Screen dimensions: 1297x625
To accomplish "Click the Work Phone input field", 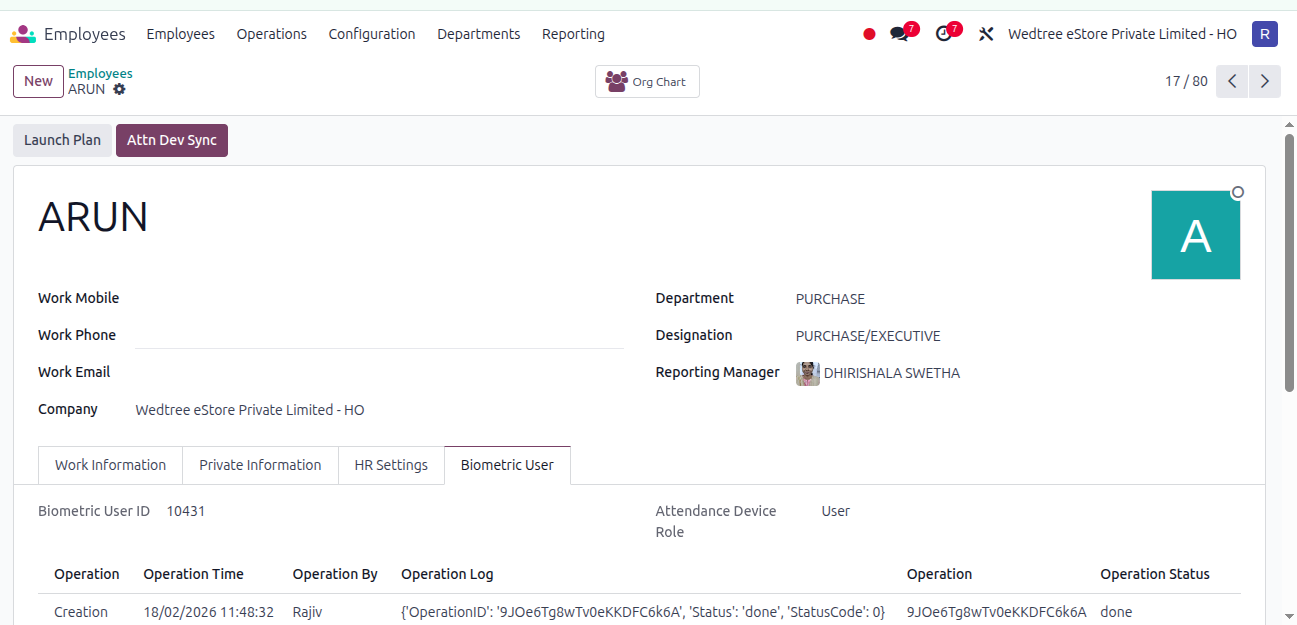I will [379, 335].
